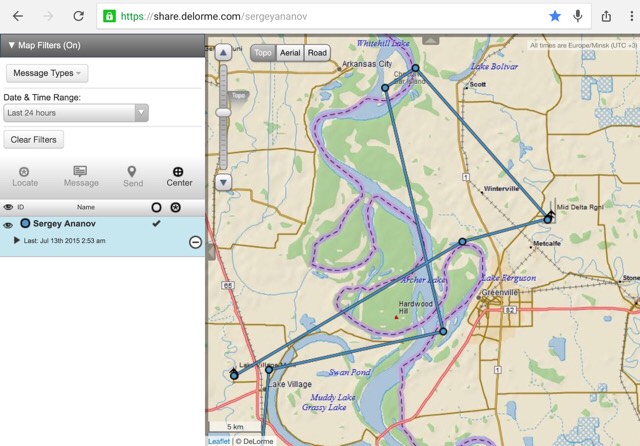Switch map to Road view
640x446 pixels.
(317, 53)
